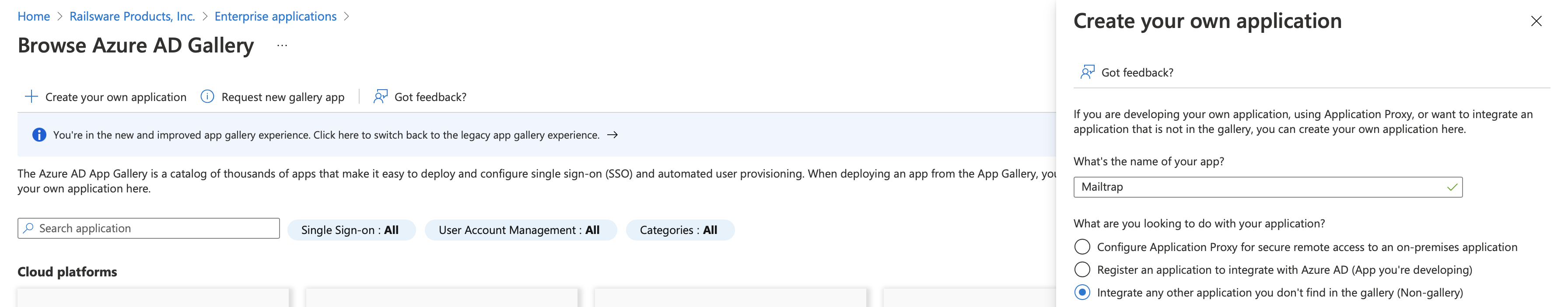Open the User Account Management filter
1568x307 pixels.
coord(521,230)
